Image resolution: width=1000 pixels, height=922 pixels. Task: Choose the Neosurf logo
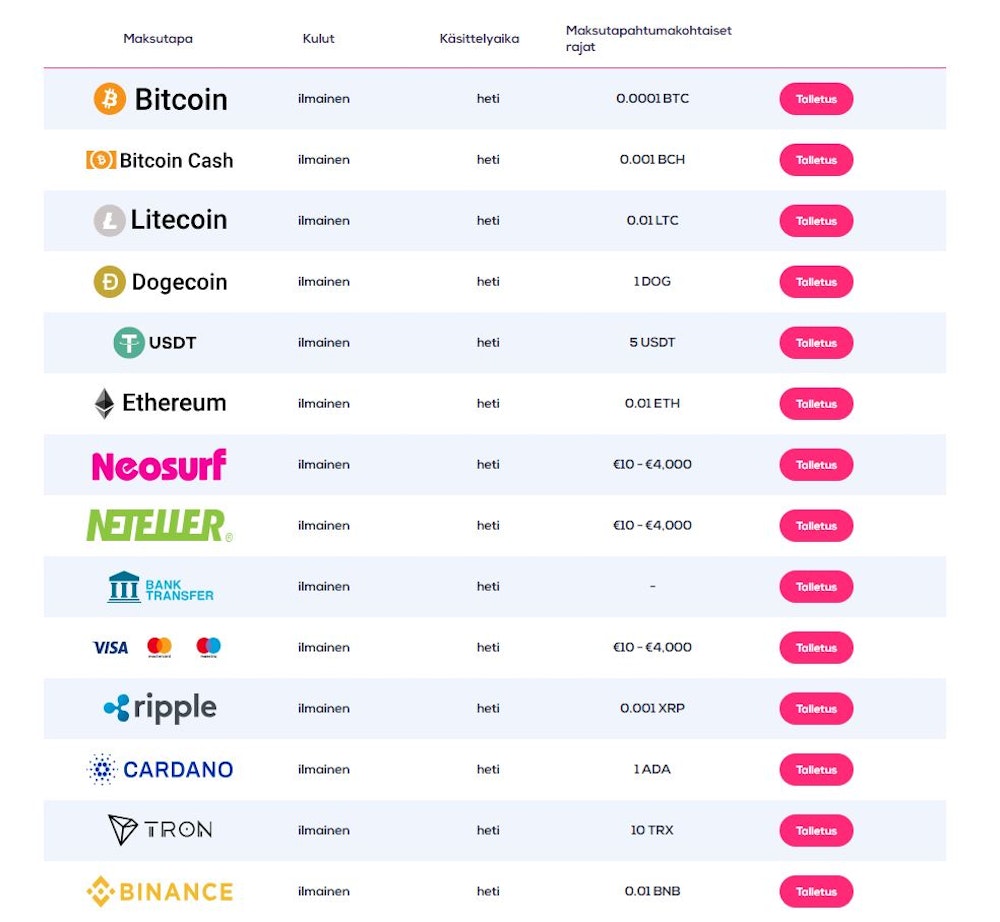pyautogui.click(x=159, y=465)
